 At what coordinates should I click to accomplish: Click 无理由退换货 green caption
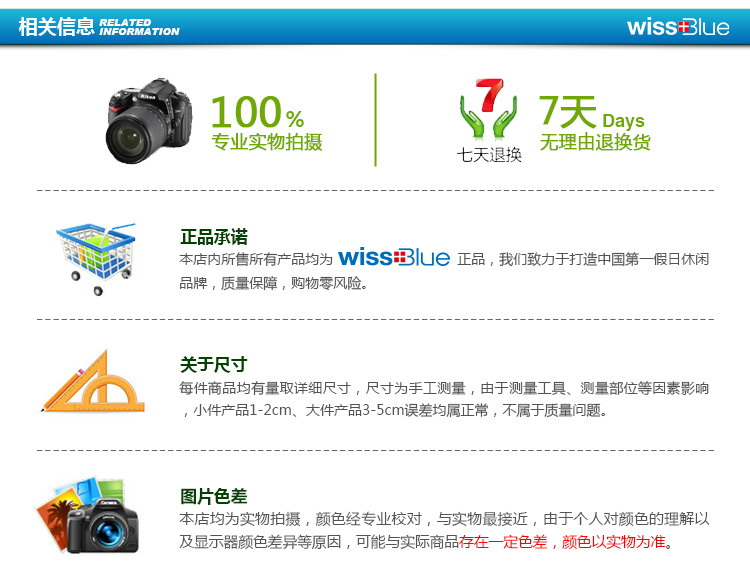tap(595, 142)
